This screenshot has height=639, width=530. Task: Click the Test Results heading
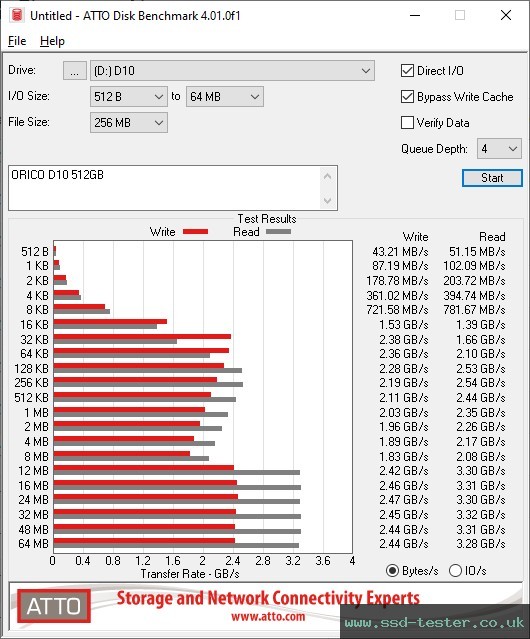tap(267, 219)
